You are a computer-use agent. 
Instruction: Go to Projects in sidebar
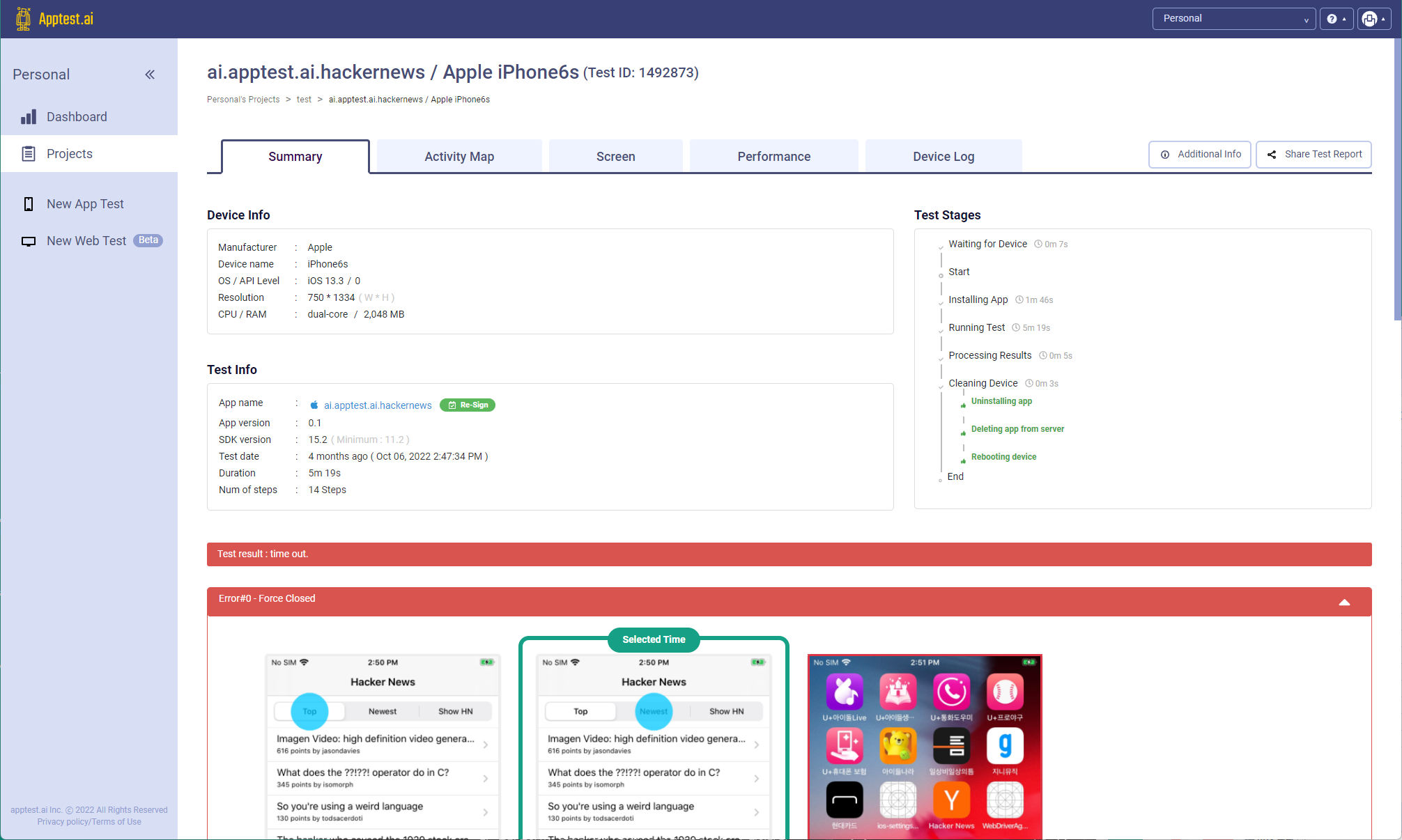(89, 154)
